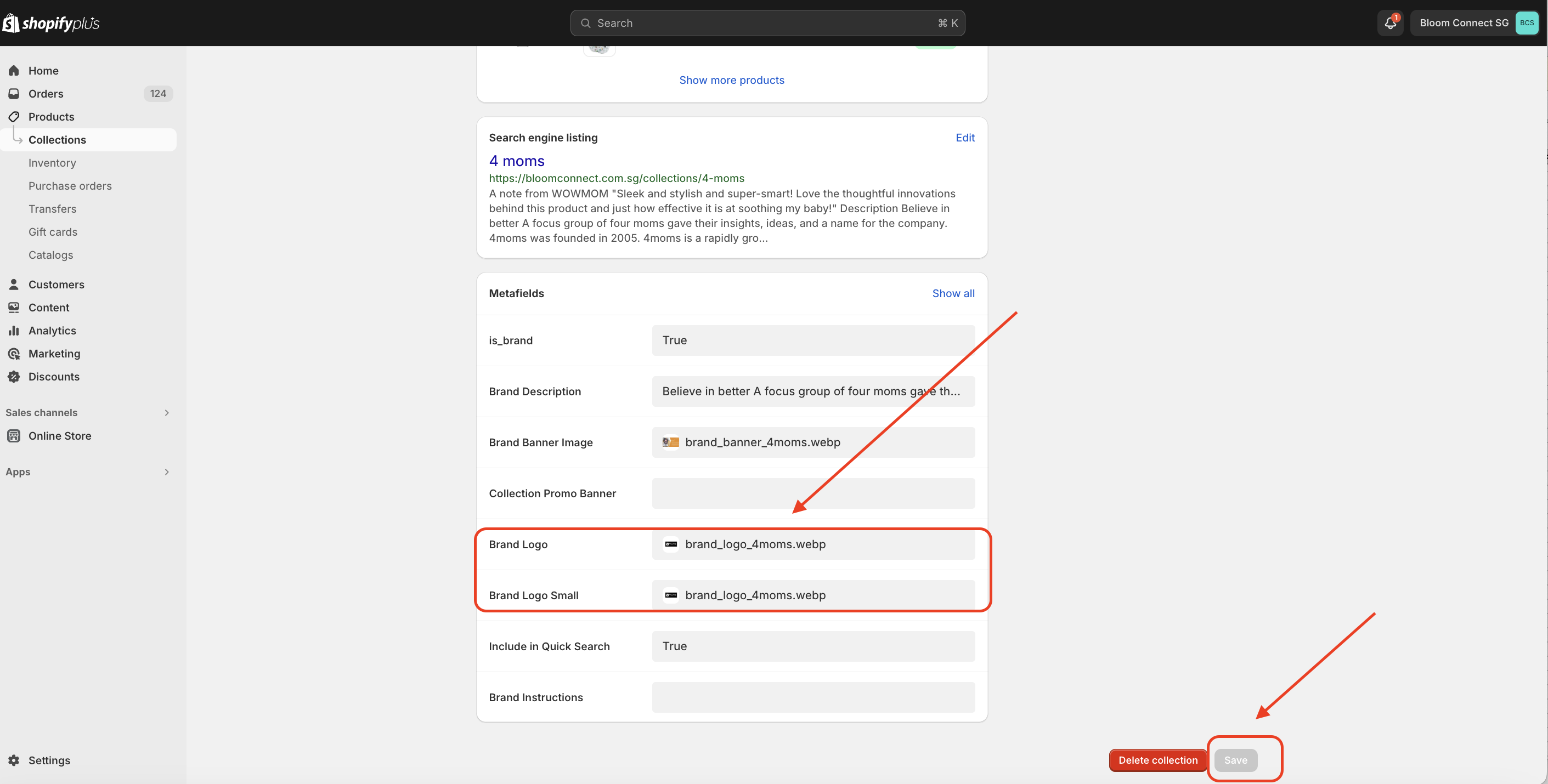Click the Brand Banner Image thumbnail
1548x784 pixels.
(x=671, y=442)
